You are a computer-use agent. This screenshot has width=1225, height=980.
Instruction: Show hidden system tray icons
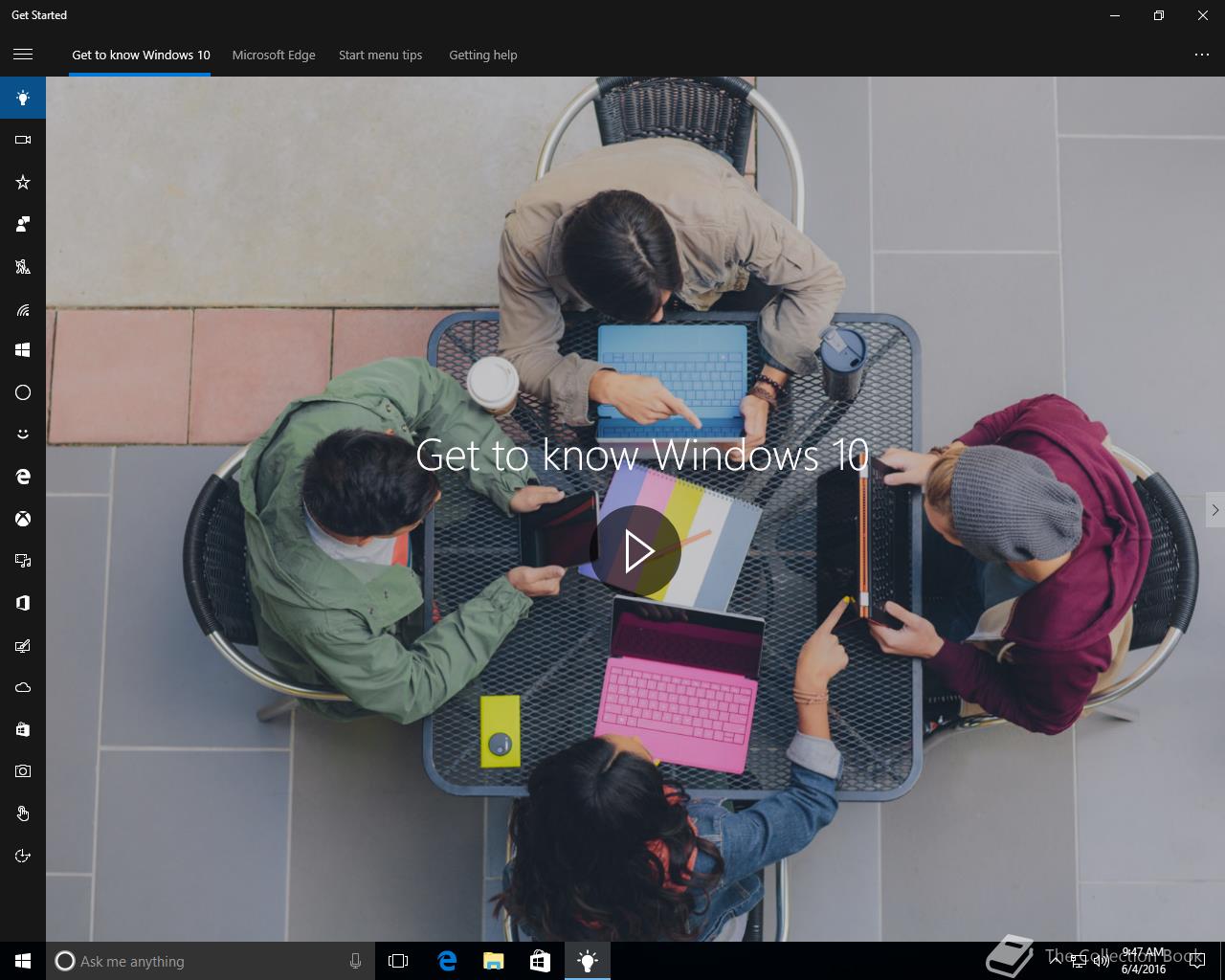(1055, 961)
